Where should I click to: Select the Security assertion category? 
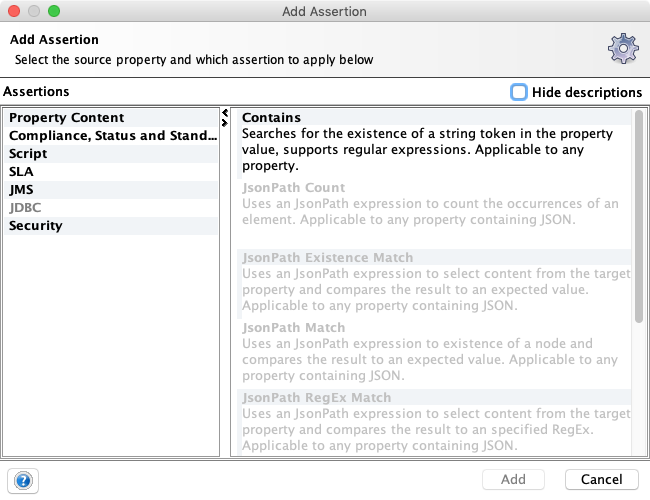(x=36, y=226)
